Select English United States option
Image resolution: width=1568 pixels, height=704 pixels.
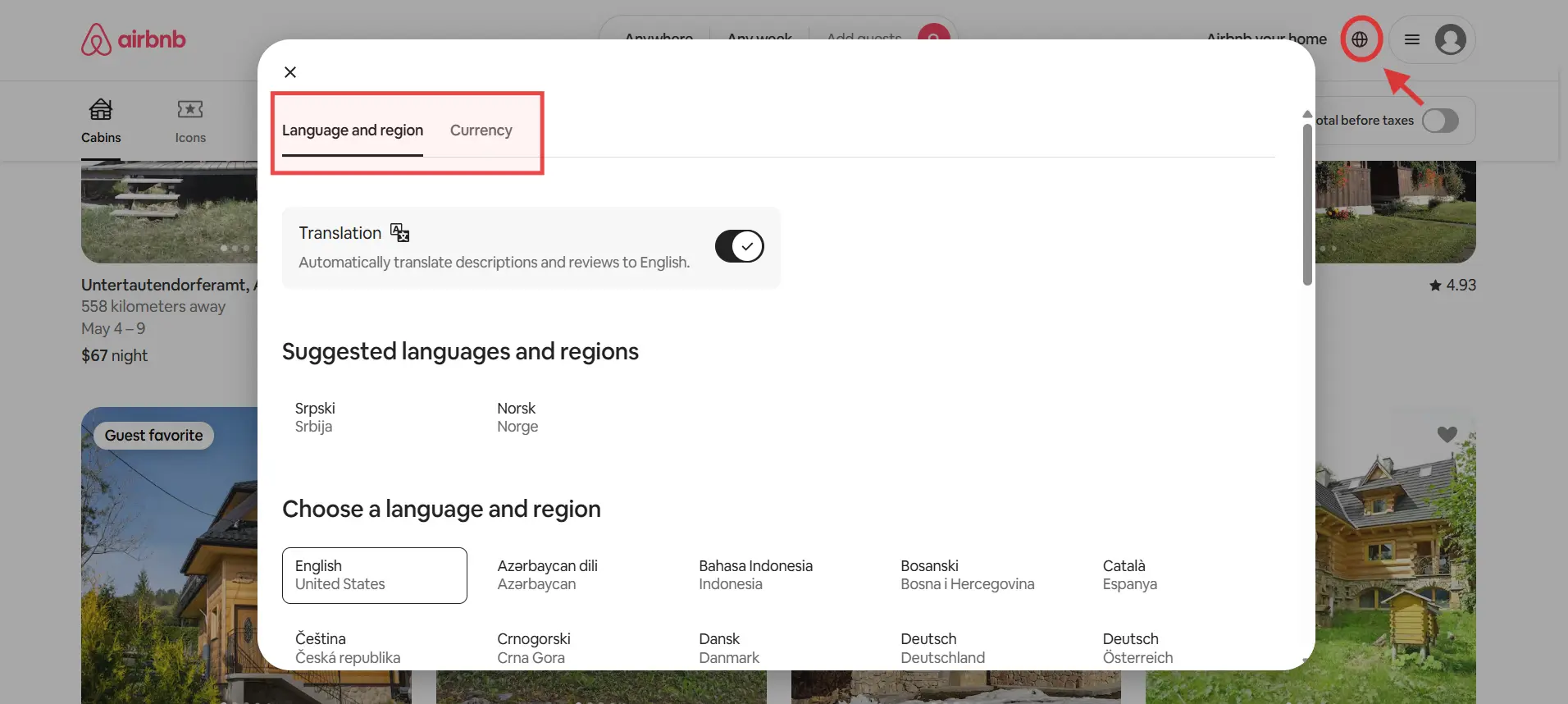(375, 575)
